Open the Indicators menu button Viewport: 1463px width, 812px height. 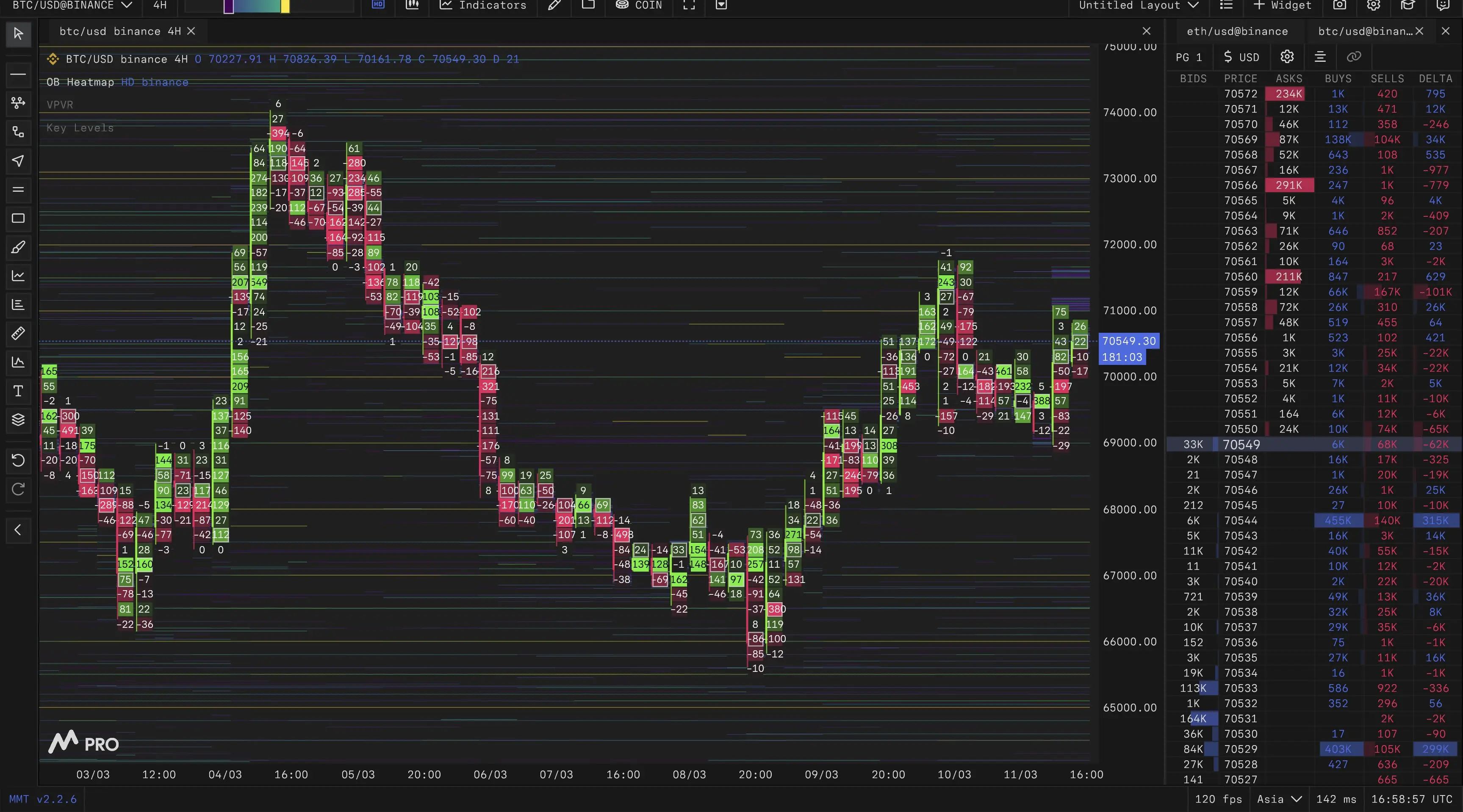click(x=483, y=5)
